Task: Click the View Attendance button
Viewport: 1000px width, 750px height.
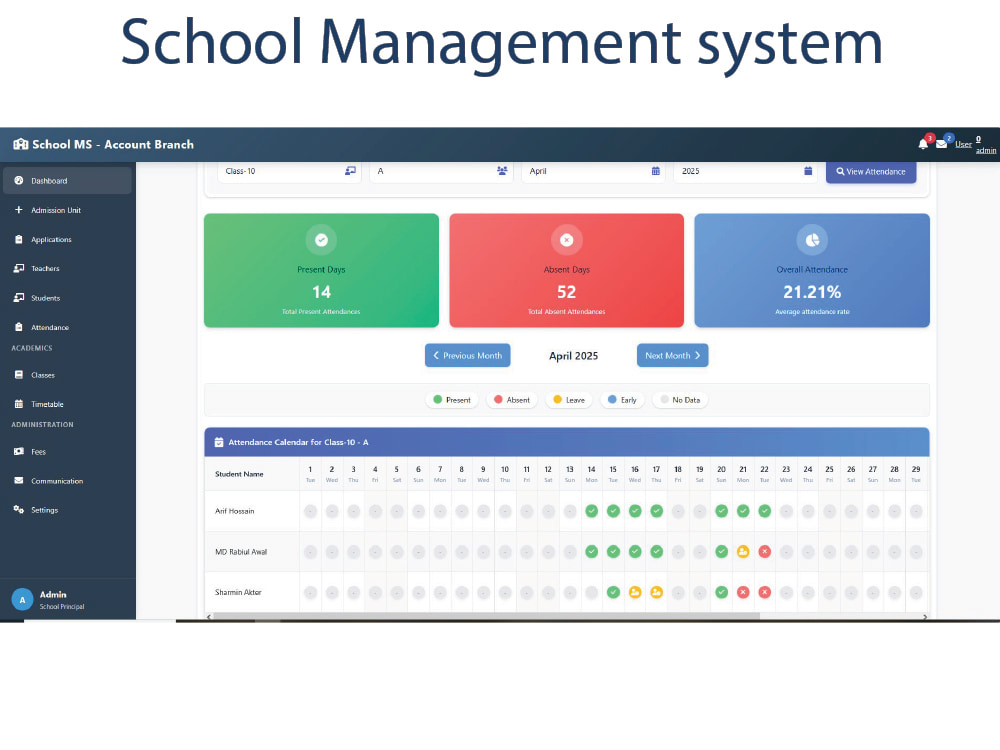Action: tap(871, 172)
